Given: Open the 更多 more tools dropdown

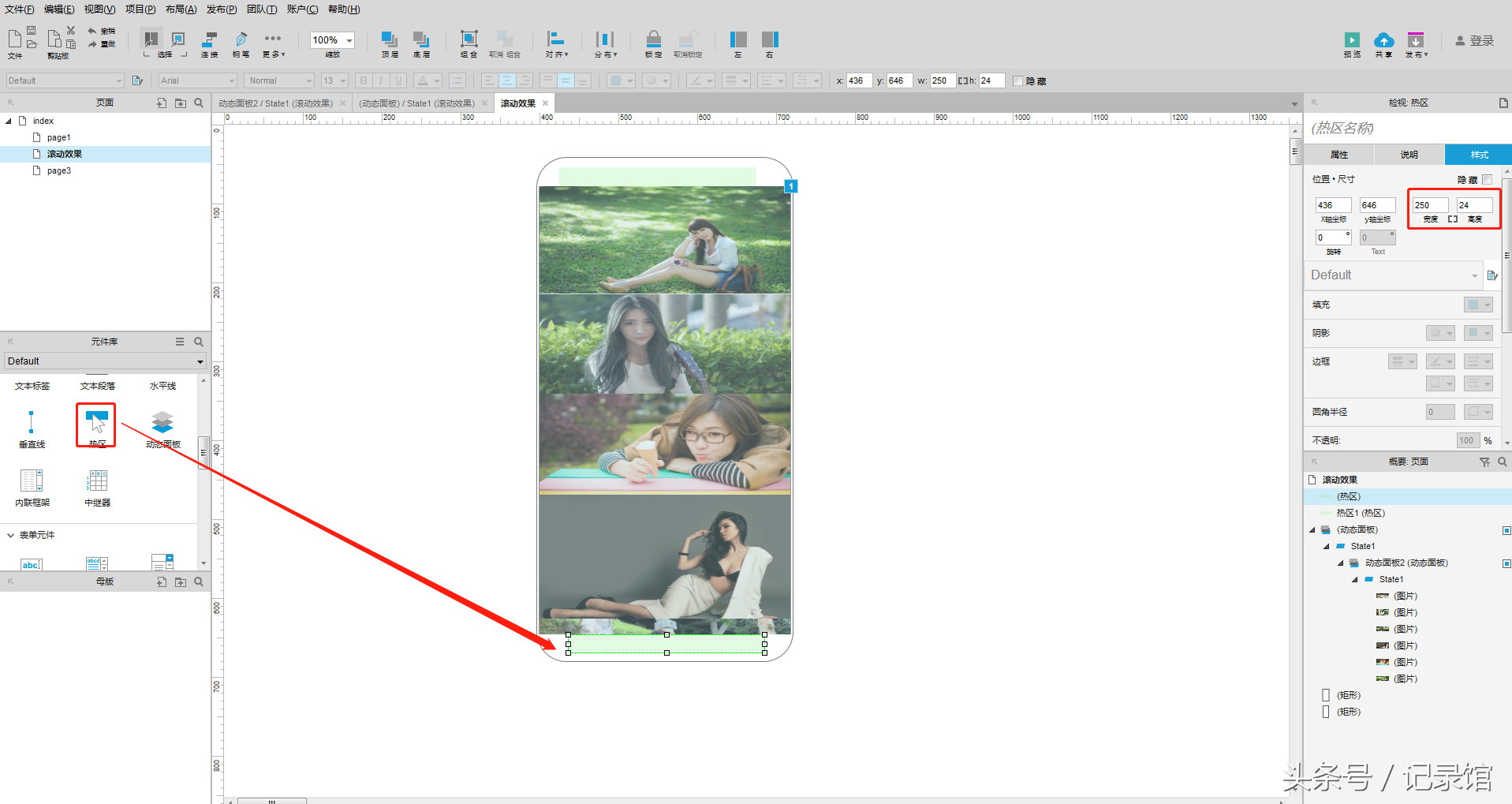Looking at the screenshot, I should click(274, 44).
